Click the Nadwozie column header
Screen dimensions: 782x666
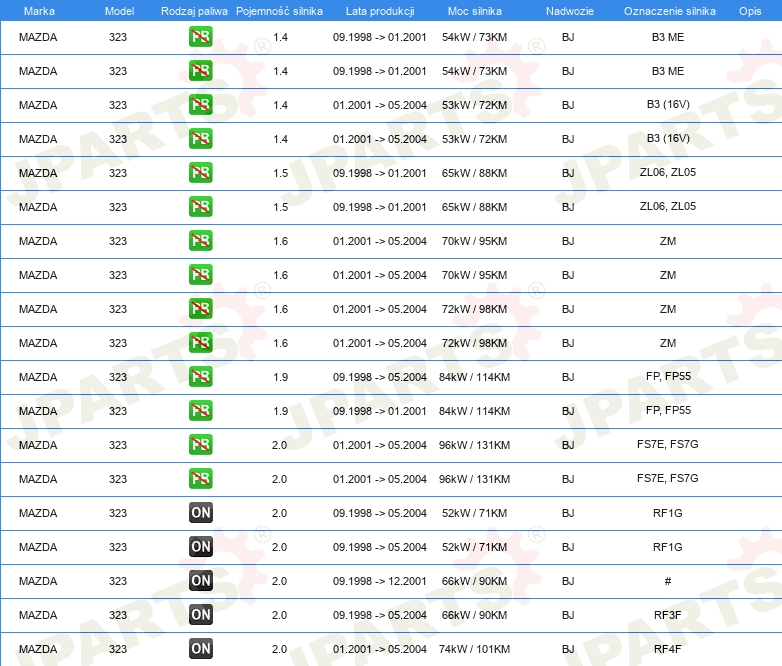click(x=570, y=11)
